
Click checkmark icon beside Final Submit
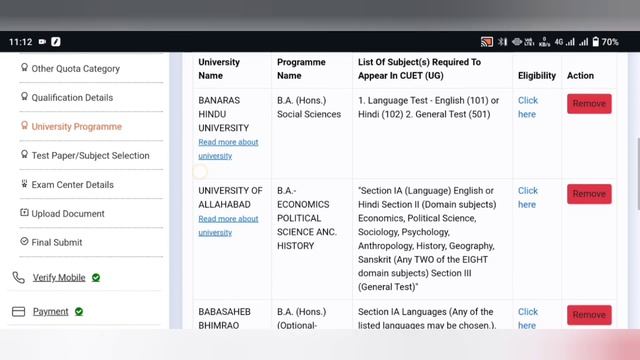[x=24, y=241]
